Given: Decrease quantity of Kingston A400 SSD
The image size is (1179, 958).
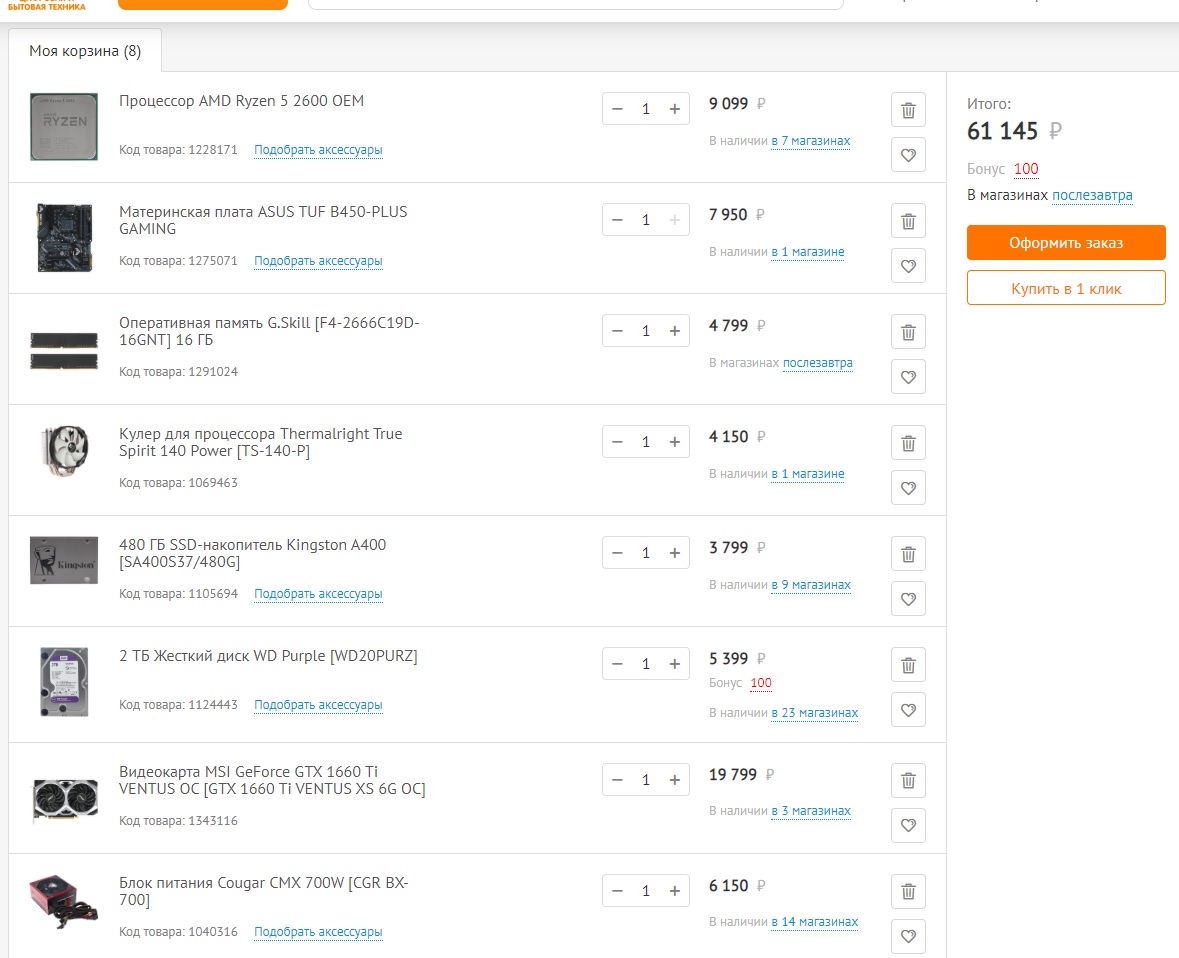Looking at the screenshot, I should click(617, 553).
